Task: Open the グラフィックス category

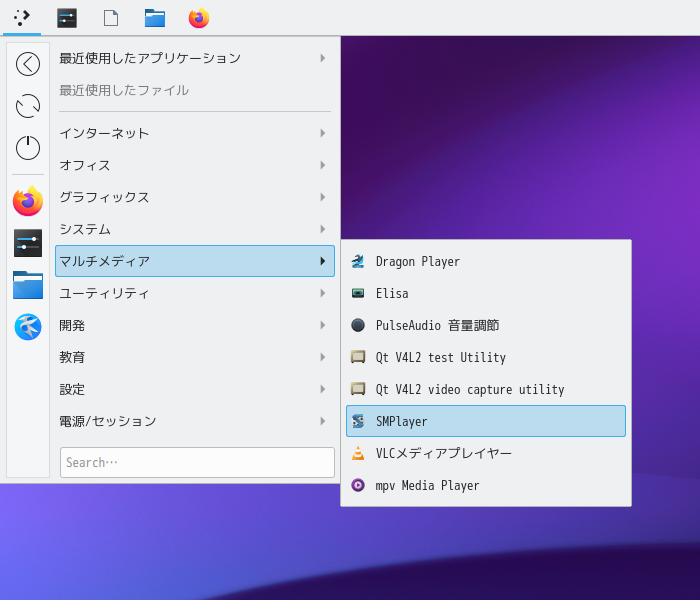Action: point(195,197)
